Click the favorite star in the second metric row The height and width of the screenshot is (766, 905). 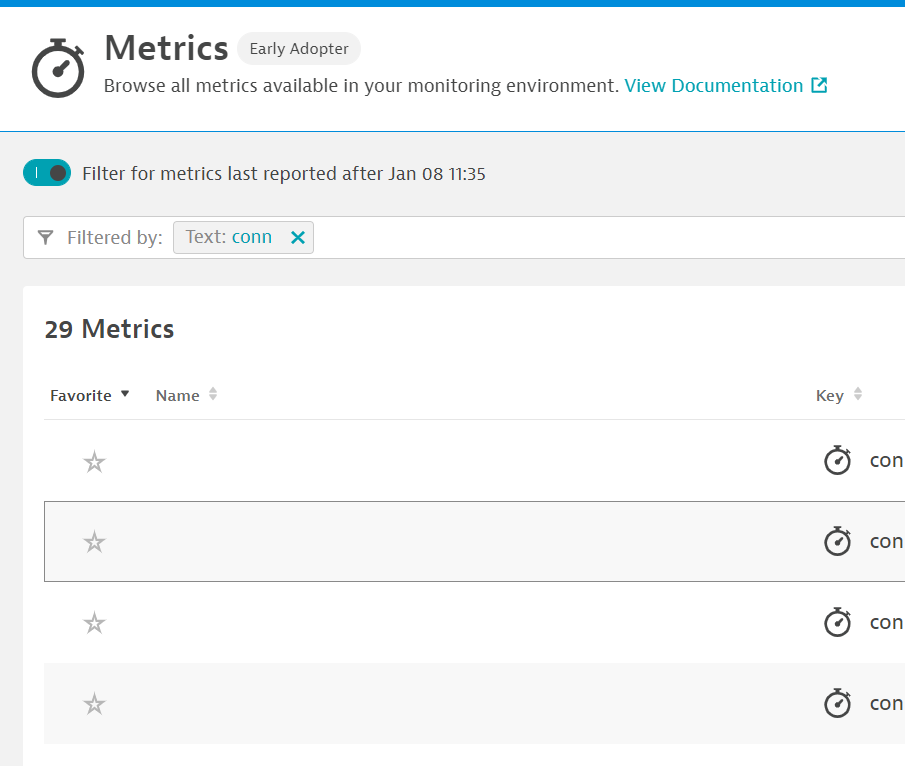point(94,542)
